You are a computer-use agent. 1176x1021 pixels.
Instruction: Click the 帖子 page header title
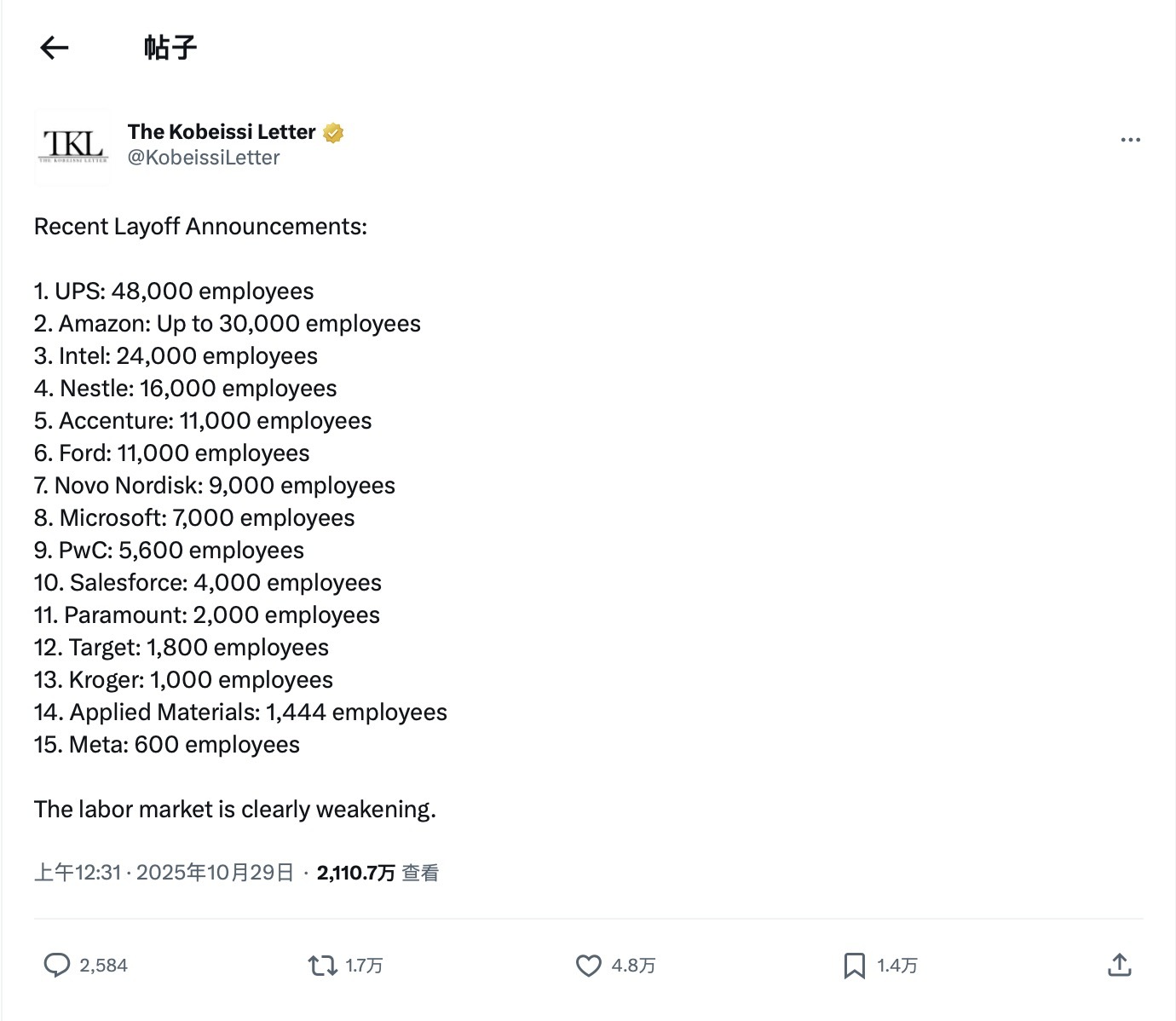coord(170,48)
